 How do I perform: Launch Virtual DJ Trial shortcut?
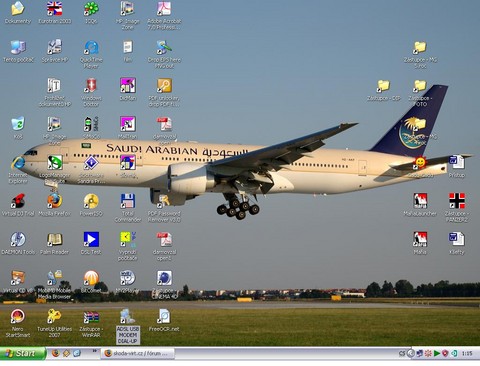pyautogui.click(x=18, y=201)
